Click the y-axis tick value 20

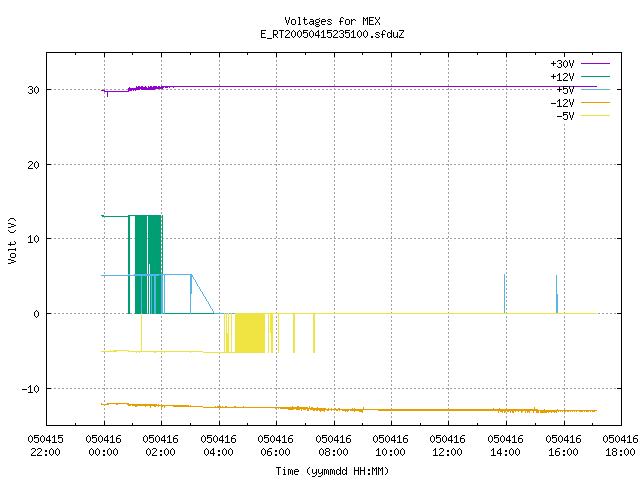(33, 165)
